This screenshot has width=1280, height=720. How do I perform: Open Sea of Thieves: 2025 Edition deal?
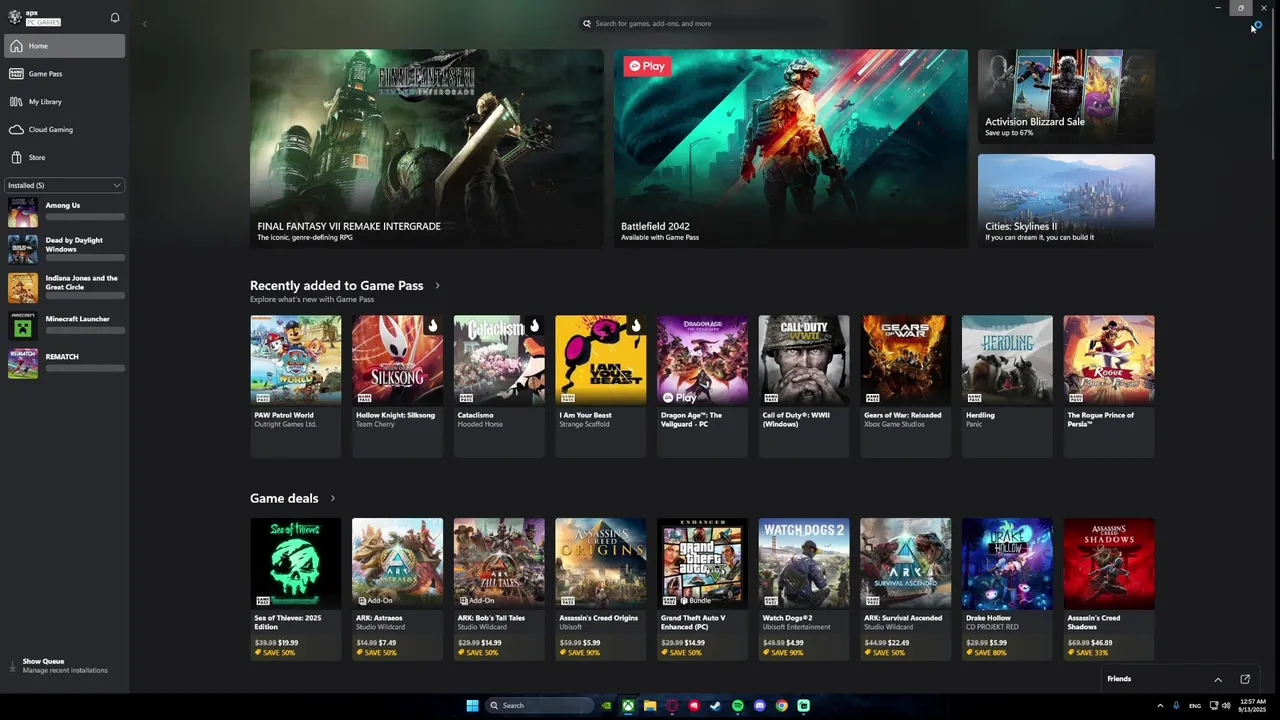295,589
